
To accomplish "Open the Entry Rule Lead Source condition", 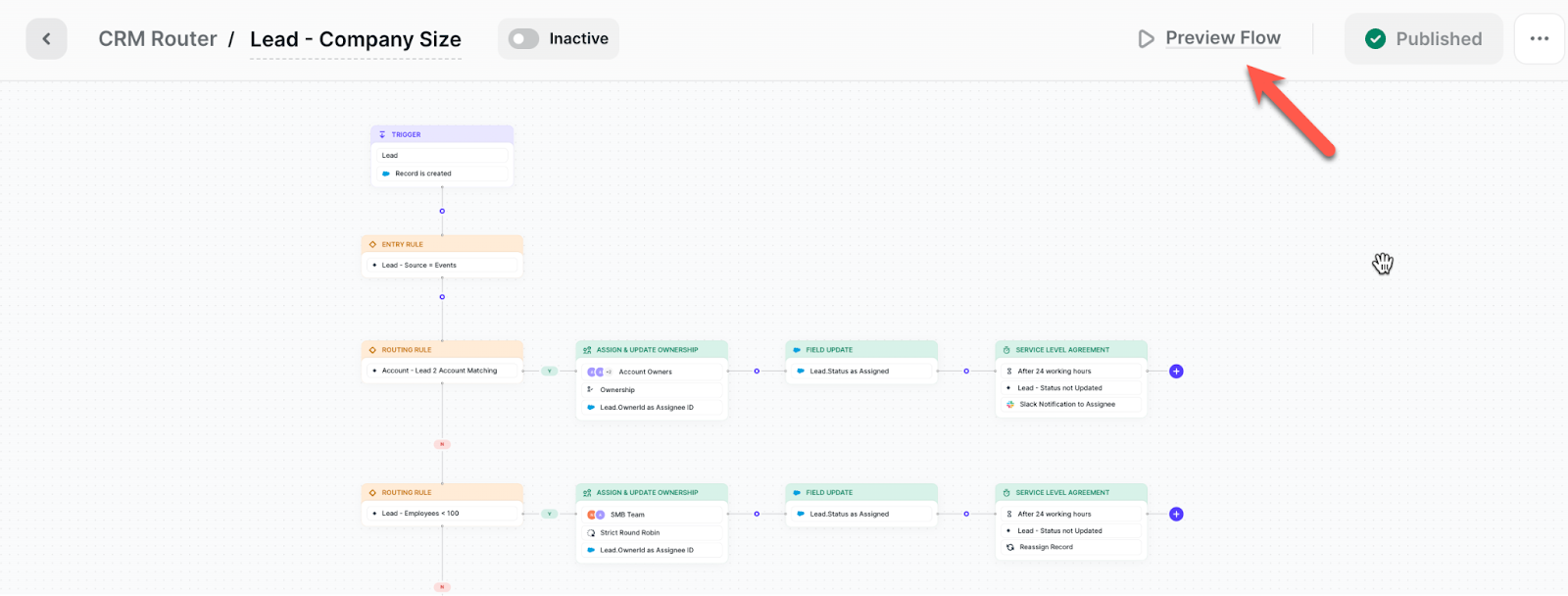I will tap(442, 265).
